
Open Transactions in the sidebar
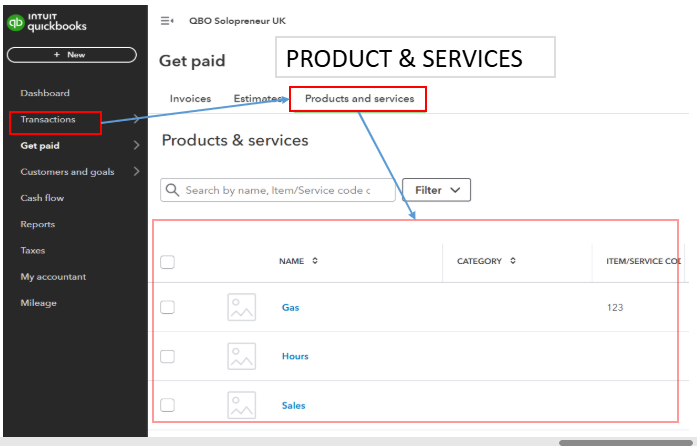point(48,119)
